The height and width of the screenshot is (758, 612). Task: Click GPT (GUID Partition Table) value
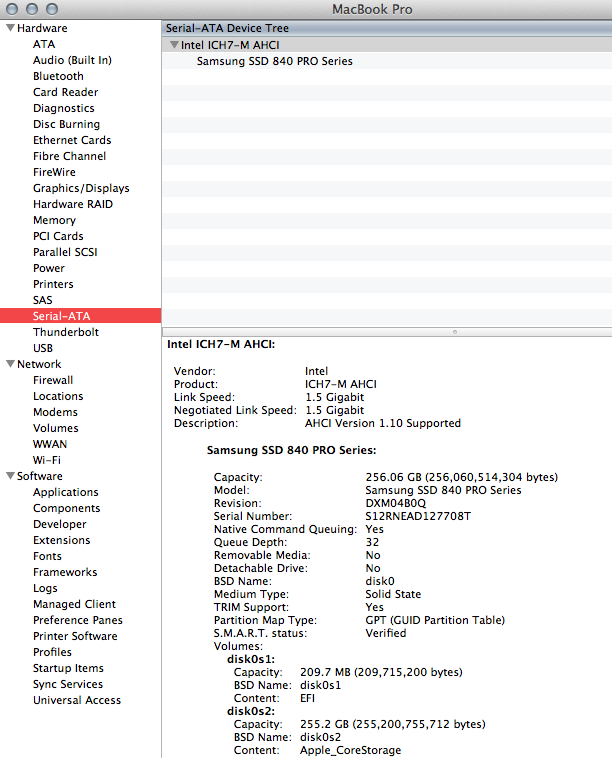435,620
